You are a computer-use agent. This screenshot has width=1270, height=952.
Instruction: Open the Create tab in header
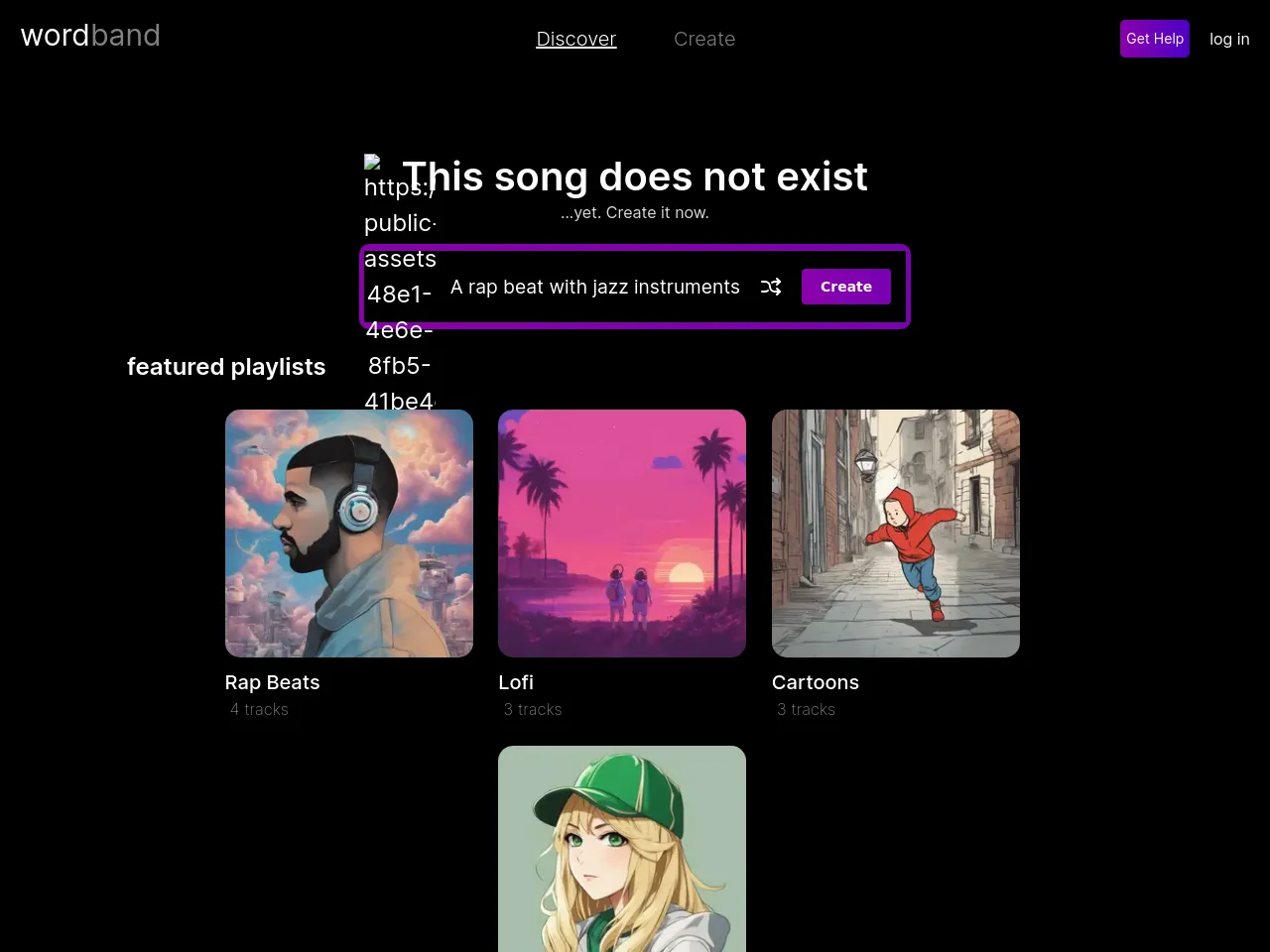704,39
